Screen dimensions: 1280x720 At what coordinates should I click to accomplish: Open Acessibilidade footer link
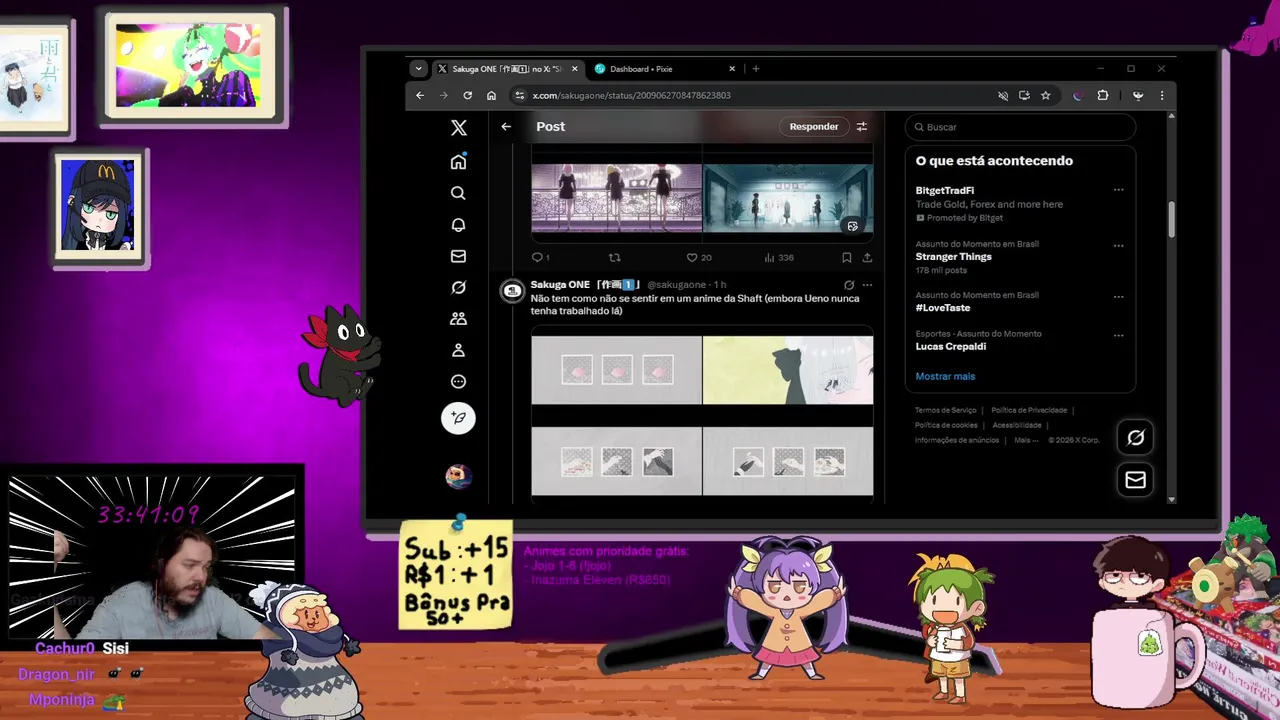[x=1017, y=425]
